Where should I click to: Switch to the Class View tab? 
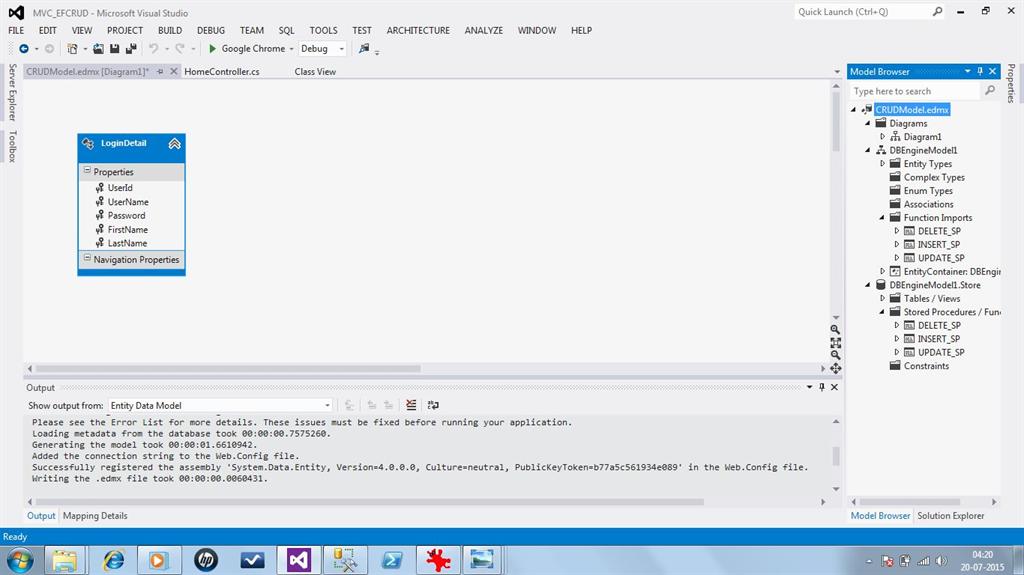click(x=315, y=72)
